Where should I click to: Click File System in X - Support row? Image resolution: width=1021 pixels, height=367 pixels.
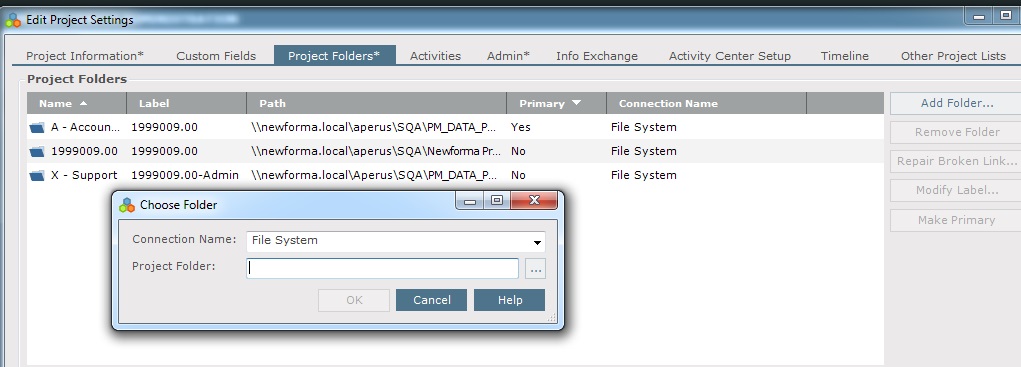click(643, 176)
